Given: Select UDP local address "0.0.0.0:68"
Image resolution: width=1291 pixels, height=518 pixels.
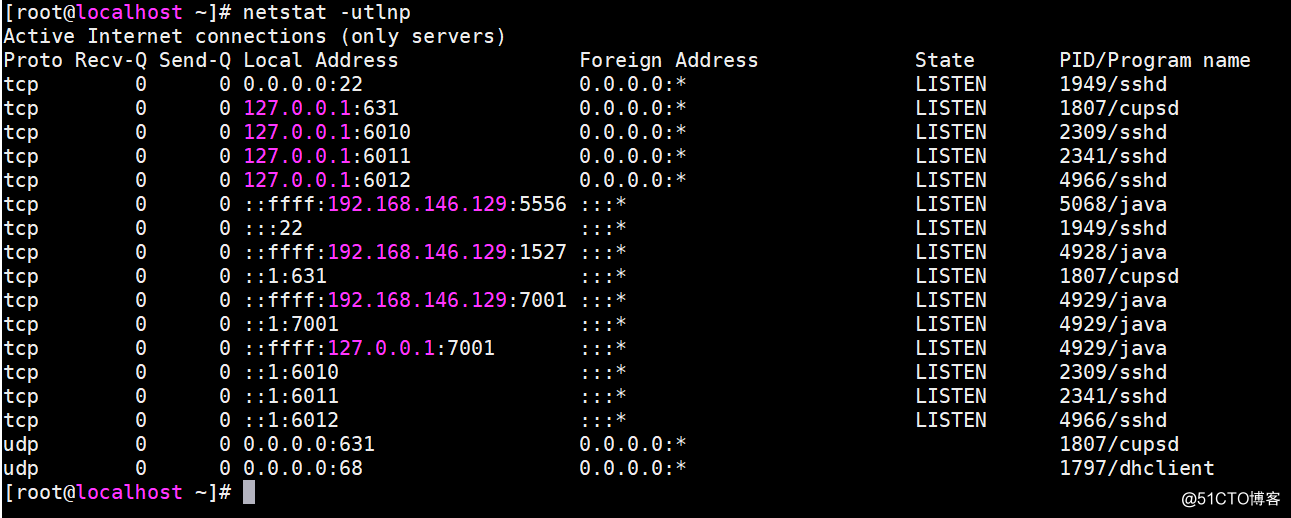Looking at the screenshot, I should [303, 469].
